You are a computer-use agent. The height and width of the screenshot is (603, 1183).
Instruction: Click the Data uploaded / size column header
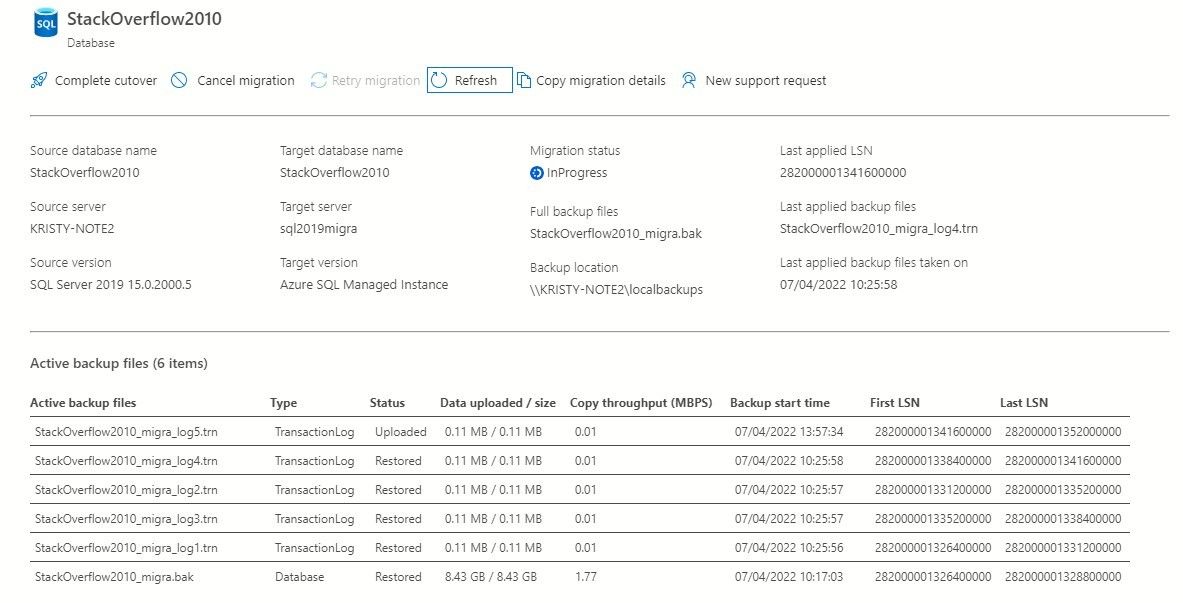pos(498,402)
